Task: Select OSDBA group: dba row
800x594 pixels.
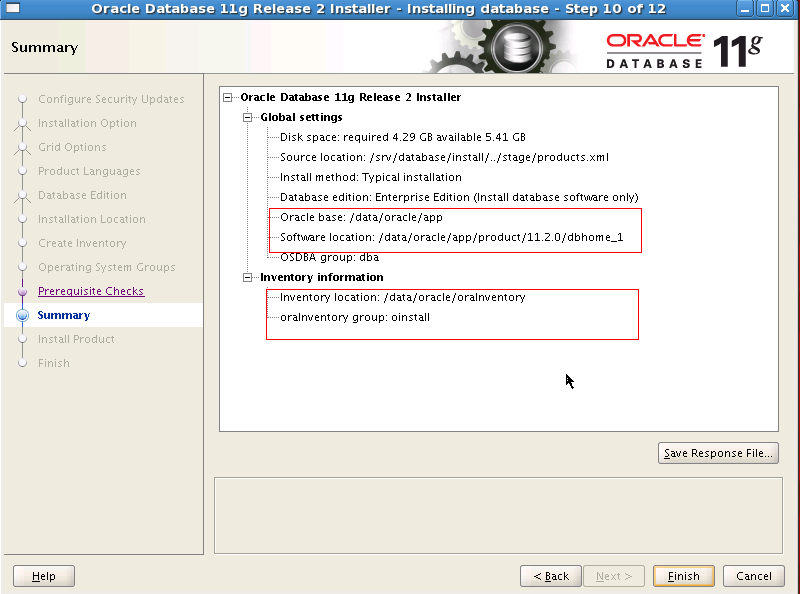Action: tap(329, 257)
